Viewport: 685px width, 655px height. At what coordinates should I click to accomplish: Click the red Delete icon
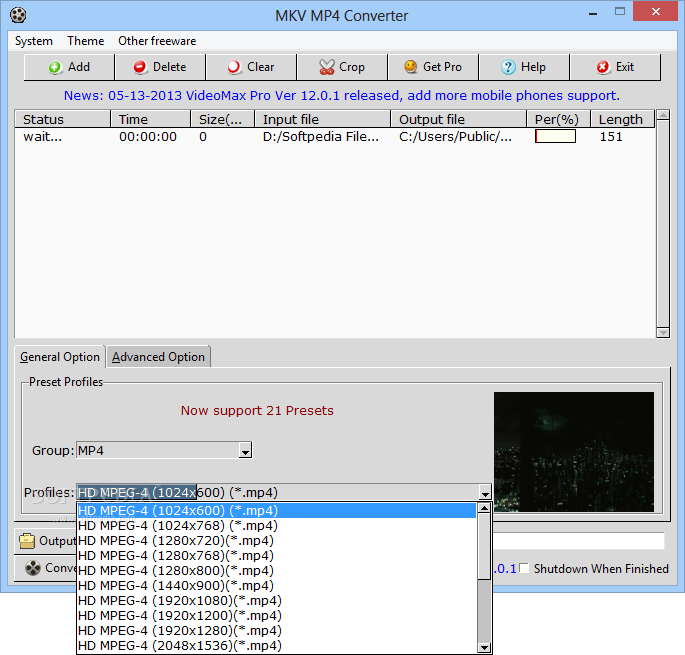140,67
